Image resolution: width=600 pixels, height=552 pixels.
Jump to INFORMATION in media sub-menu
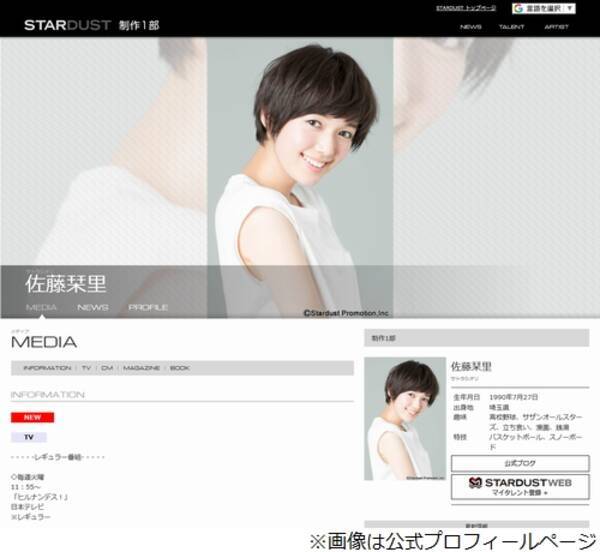pyautogui.click(x=47, y=368)
